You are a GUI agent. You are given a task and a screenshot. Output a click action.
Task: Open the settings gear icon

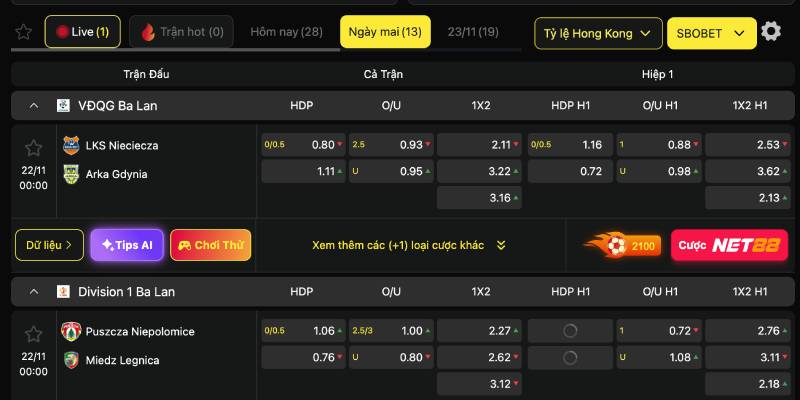[771, 32]
